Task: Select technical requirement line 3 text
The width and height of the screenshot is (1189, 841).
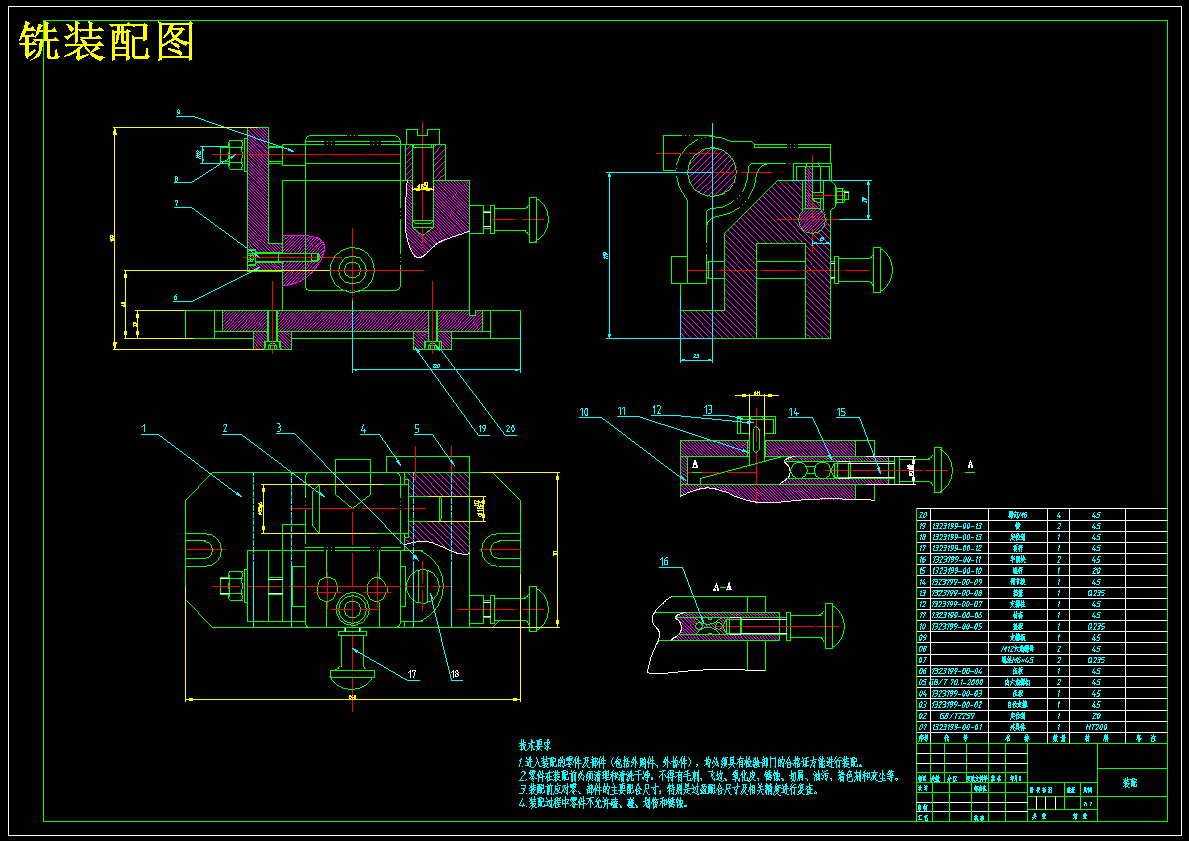Action: [x=668, y=790]
